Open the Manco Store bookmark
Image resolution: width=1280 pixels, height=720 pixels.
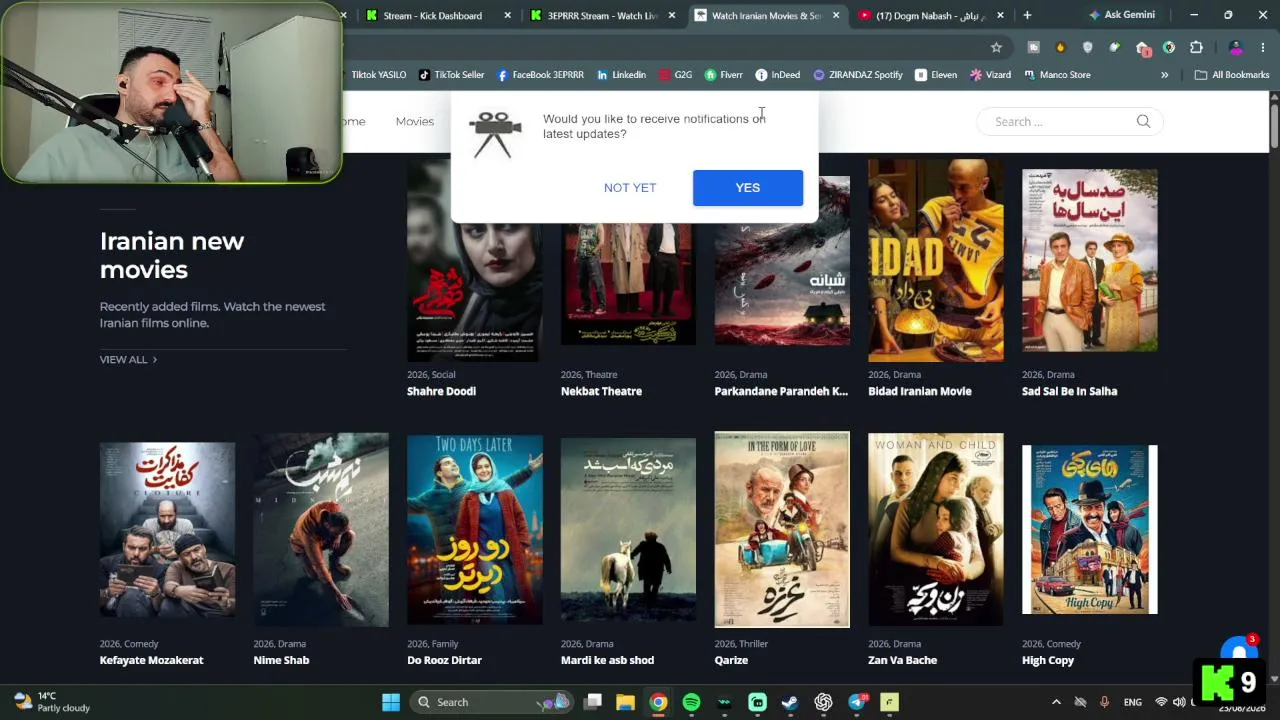[x=1057, y=75]
